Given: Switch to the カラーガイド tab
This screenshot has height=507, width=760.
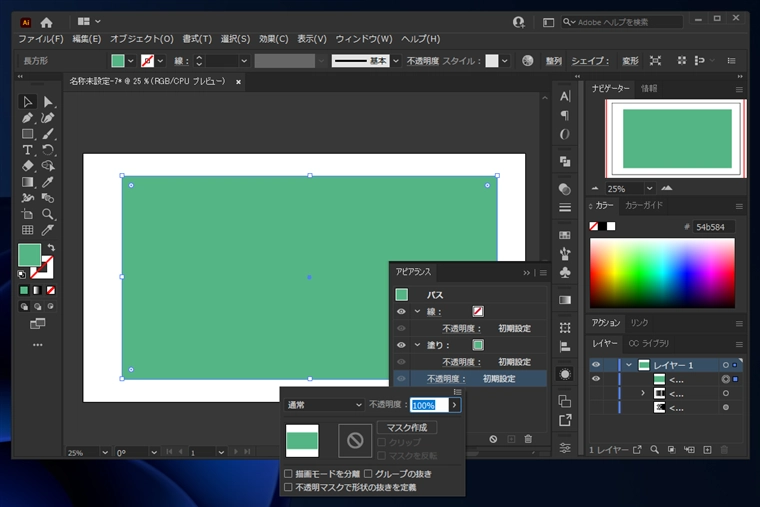Looking at the screenshot, I should pyautogui.click(x=644, y=206).
